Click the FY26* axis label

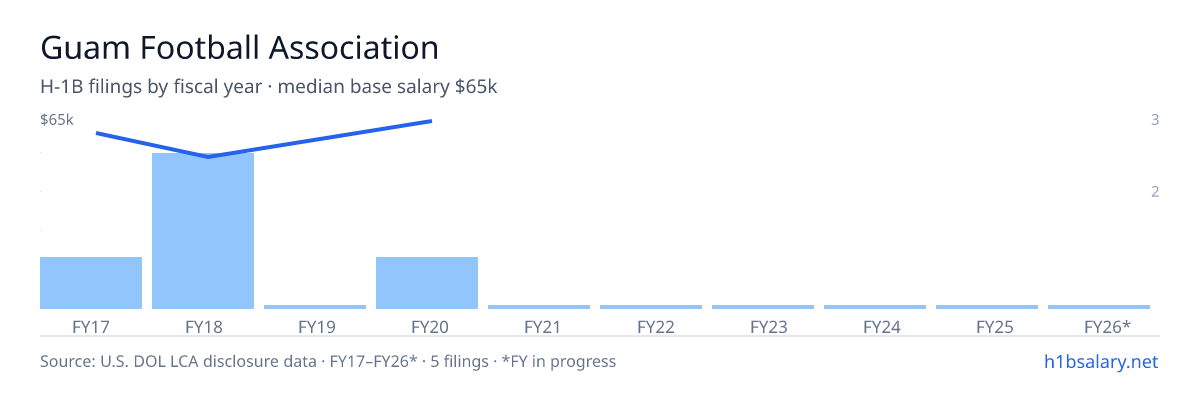[1107, 326]
